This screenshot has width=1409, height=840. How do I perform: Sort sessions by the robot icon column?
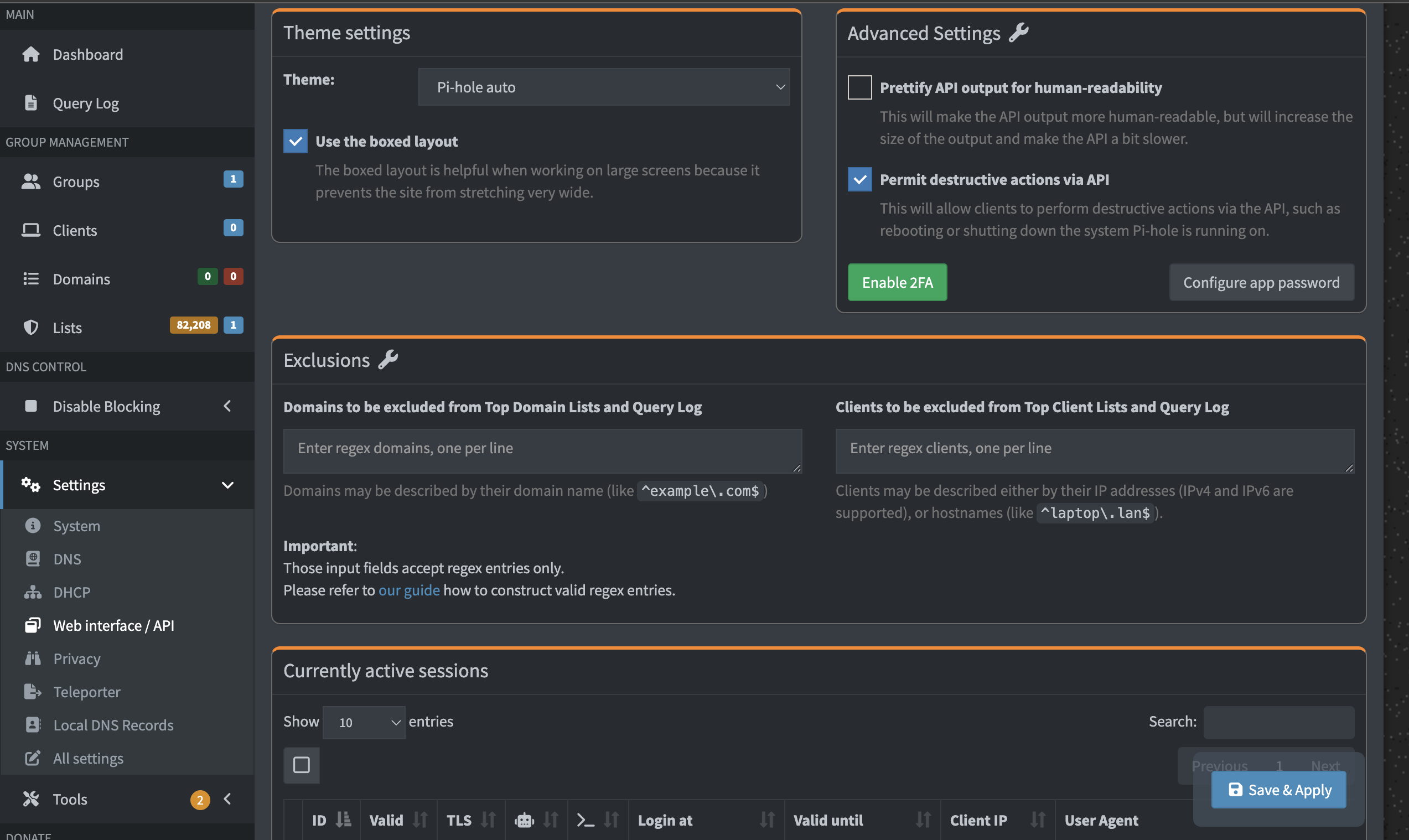tap(524, 820)
